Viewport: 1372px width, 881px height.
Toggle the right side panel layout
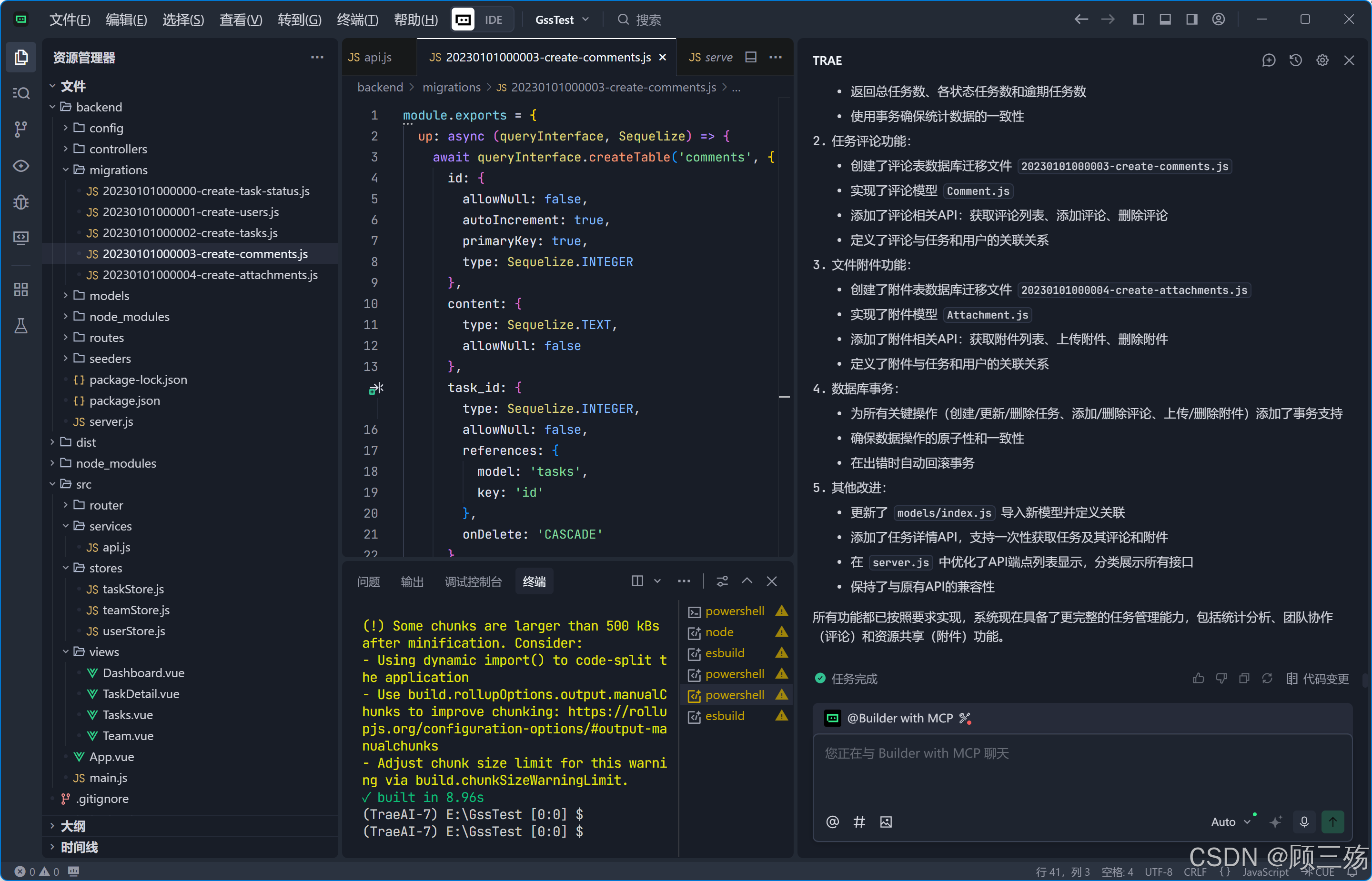click(1192, 20)
